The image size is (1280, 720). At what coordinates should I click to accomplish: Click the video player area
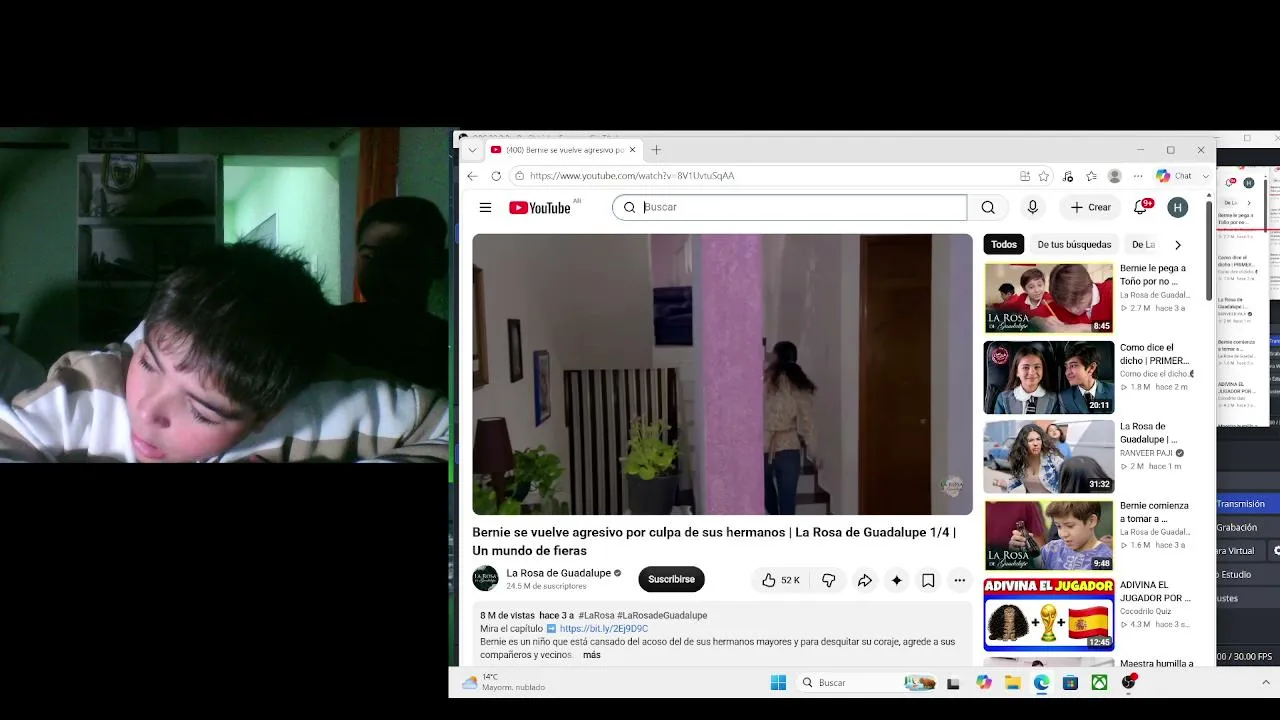722,374
